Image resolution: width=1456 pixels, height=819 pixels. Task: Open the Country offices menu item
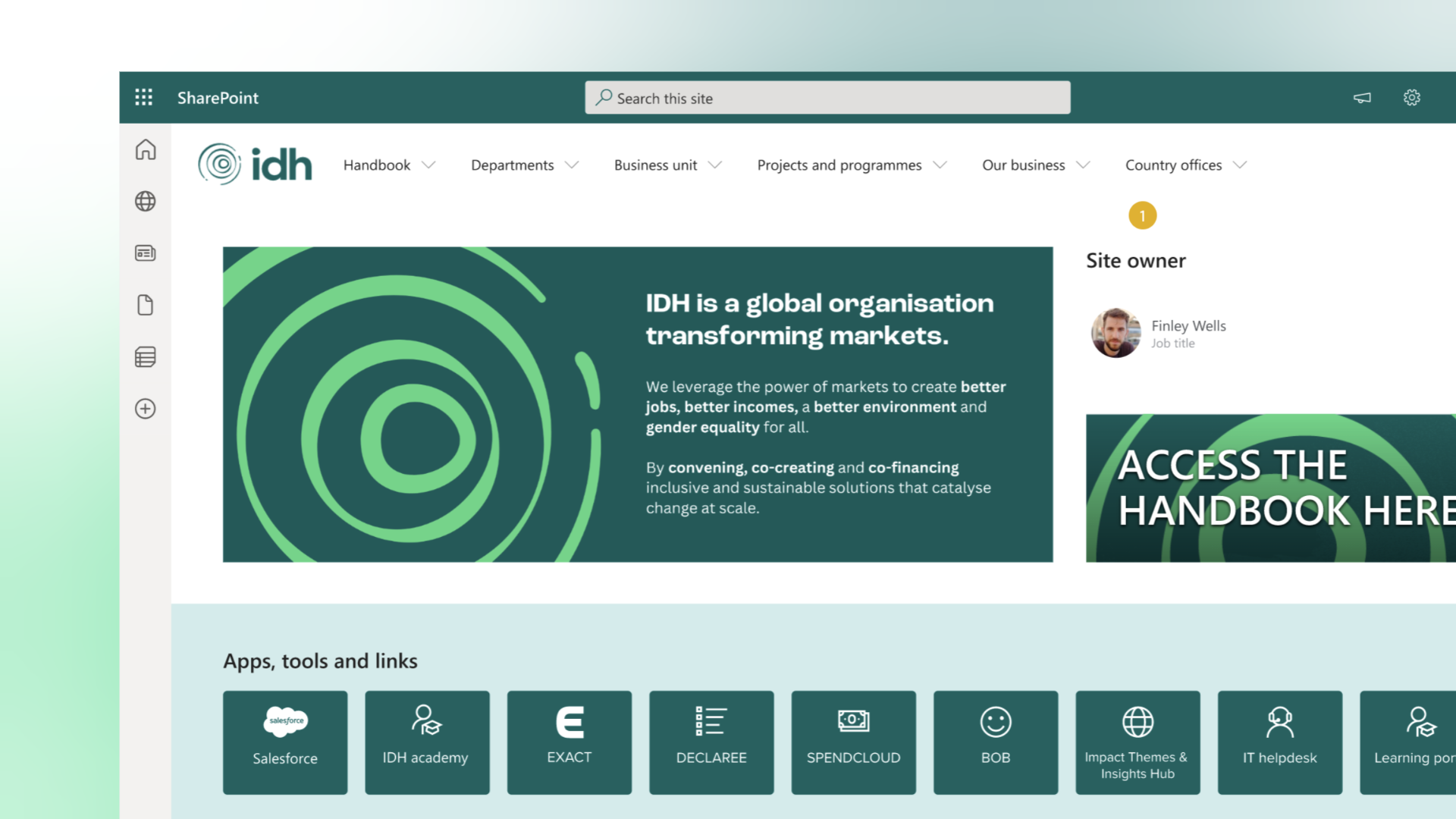pyautogui.click(x=1174, y=165)
